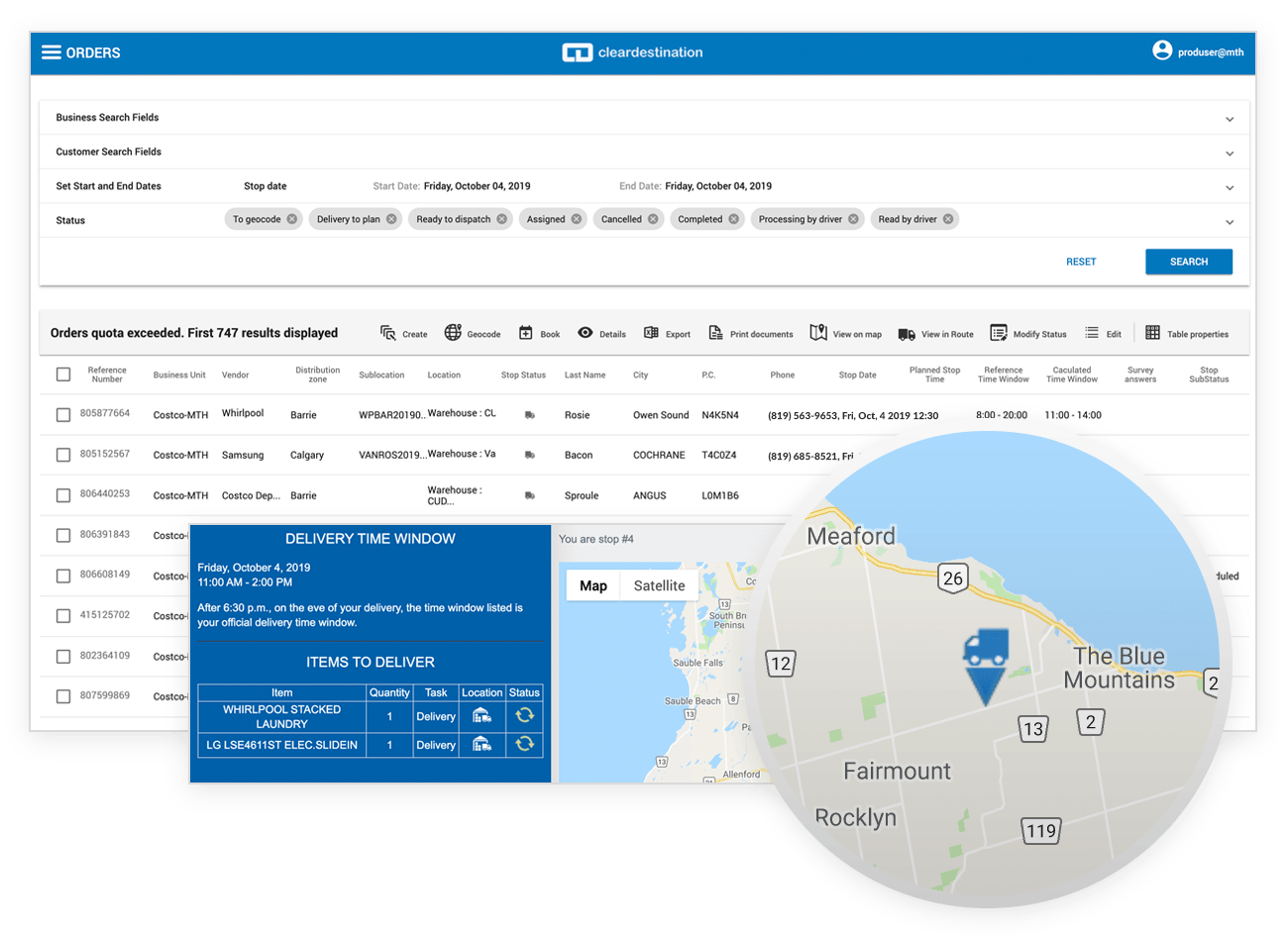1288x942 pixels.
Task: Remove the Processing by driver status chip
Action: tap(853, 219)
